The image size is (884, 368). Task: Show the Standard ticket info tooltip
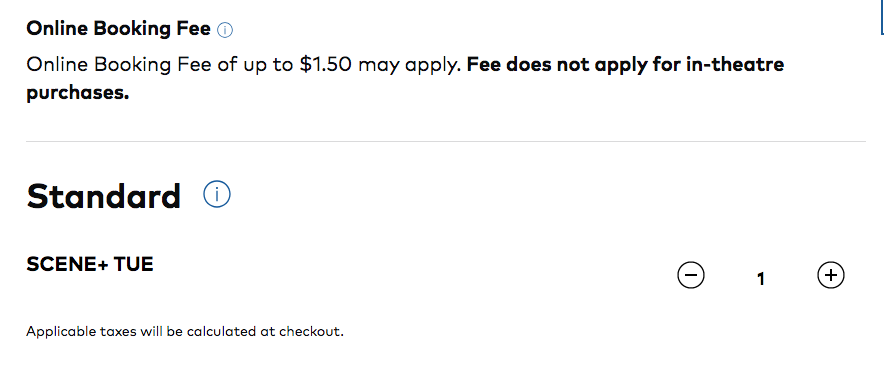(x=217, y=194)
